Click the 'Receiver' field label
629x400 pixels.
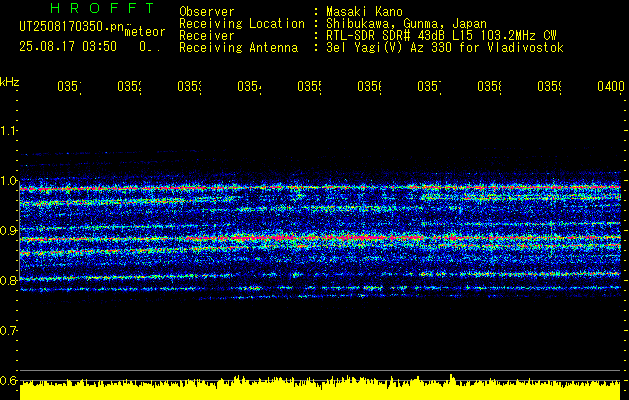[x=207, y=36]
